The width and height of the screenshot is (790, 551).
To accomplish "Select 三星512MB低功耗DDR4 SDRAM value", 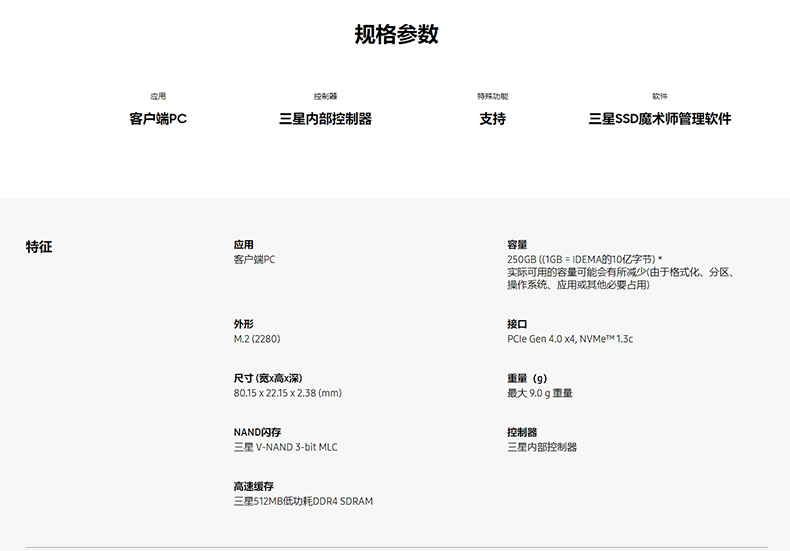I will [x=303, y=501].
